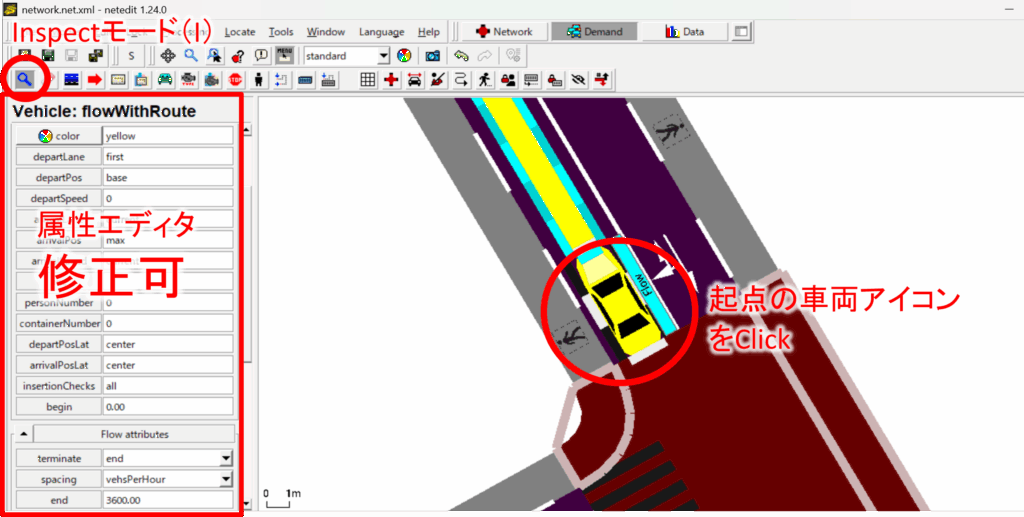
Task: Click the departLane value field
Action: click(x=167, y=157)
